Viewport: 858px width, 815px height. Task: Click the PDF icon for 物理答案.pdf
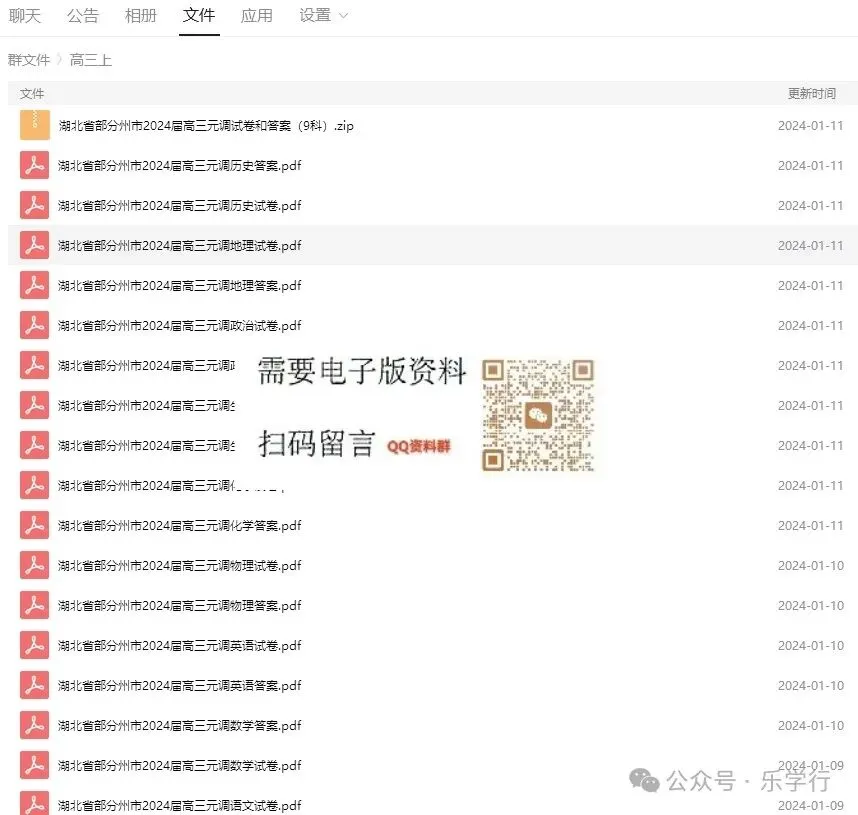point(34,605)
